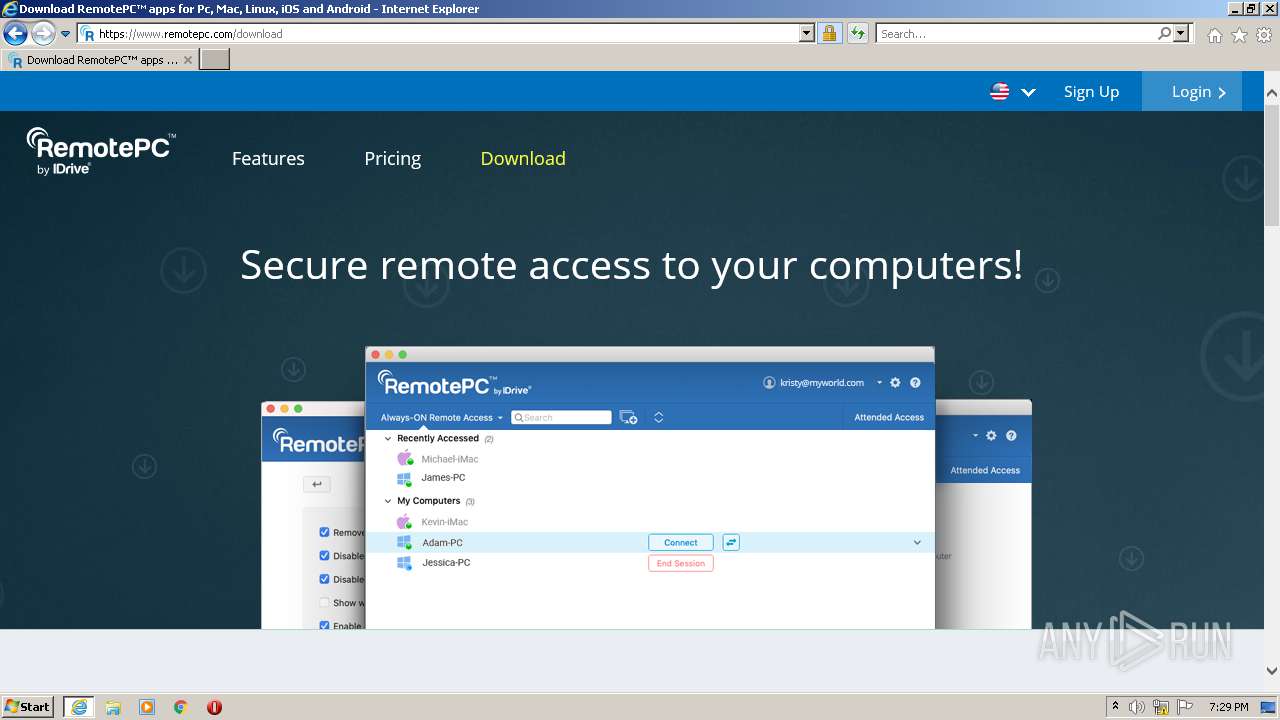Open the File Explorer taskbar icon
Image resolution: width=1280 pixels, height=720 pixels.
point(113,707)
